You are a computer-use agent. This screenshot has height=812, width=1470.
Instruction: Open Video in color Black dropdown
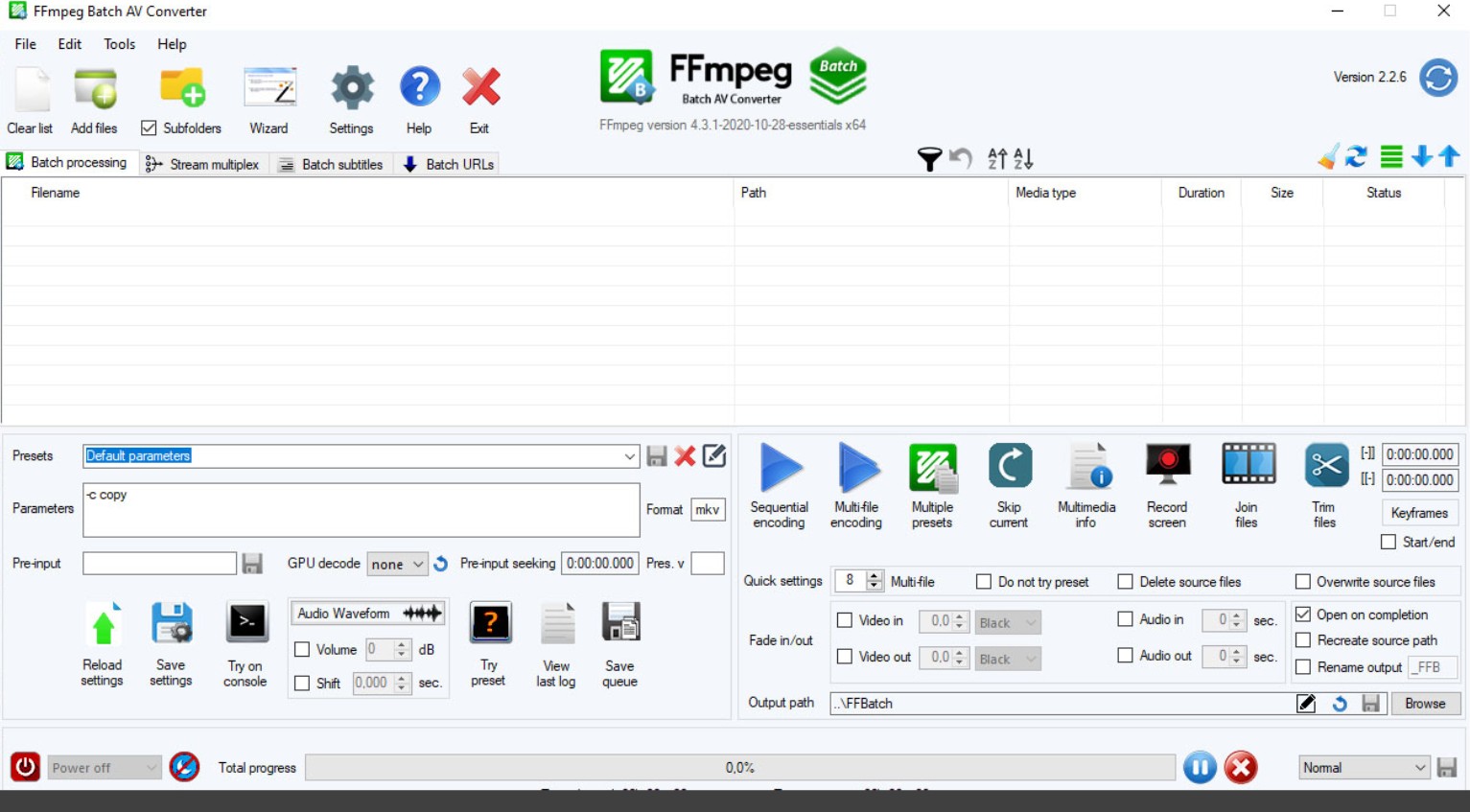pyautogui.click(x=1008, y=623)
